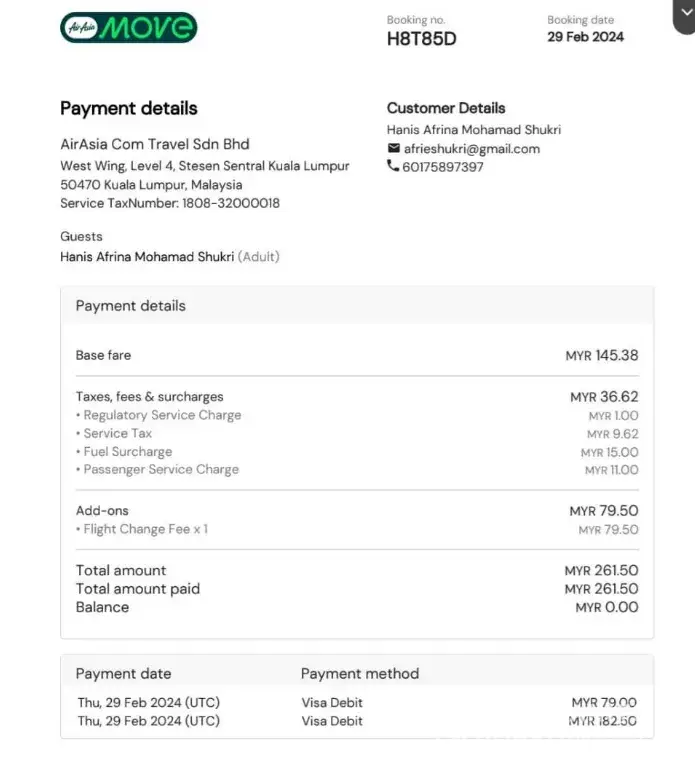Click the booking date 29 Feb 2024
Viewport: 695px width, 767px height.
click(585, 37)
